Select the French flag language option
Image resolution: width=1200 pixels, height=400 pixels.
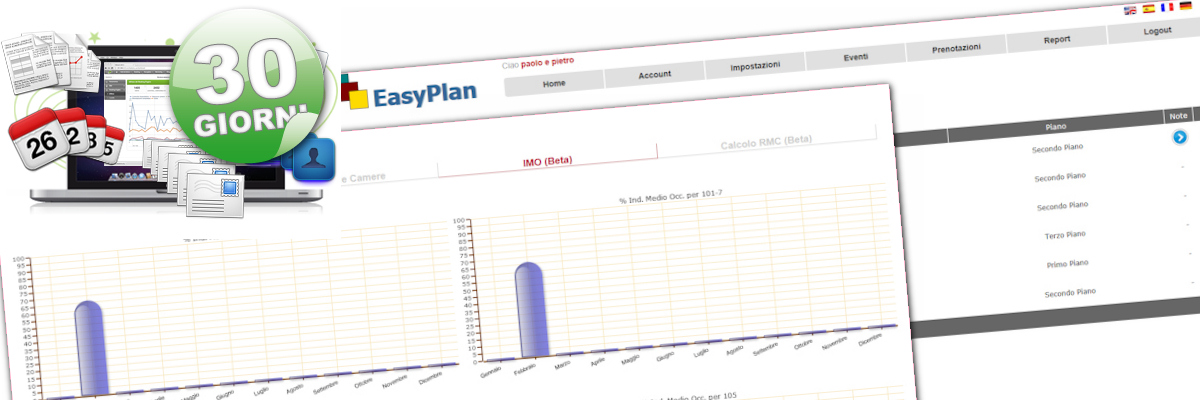[1166, 7]
